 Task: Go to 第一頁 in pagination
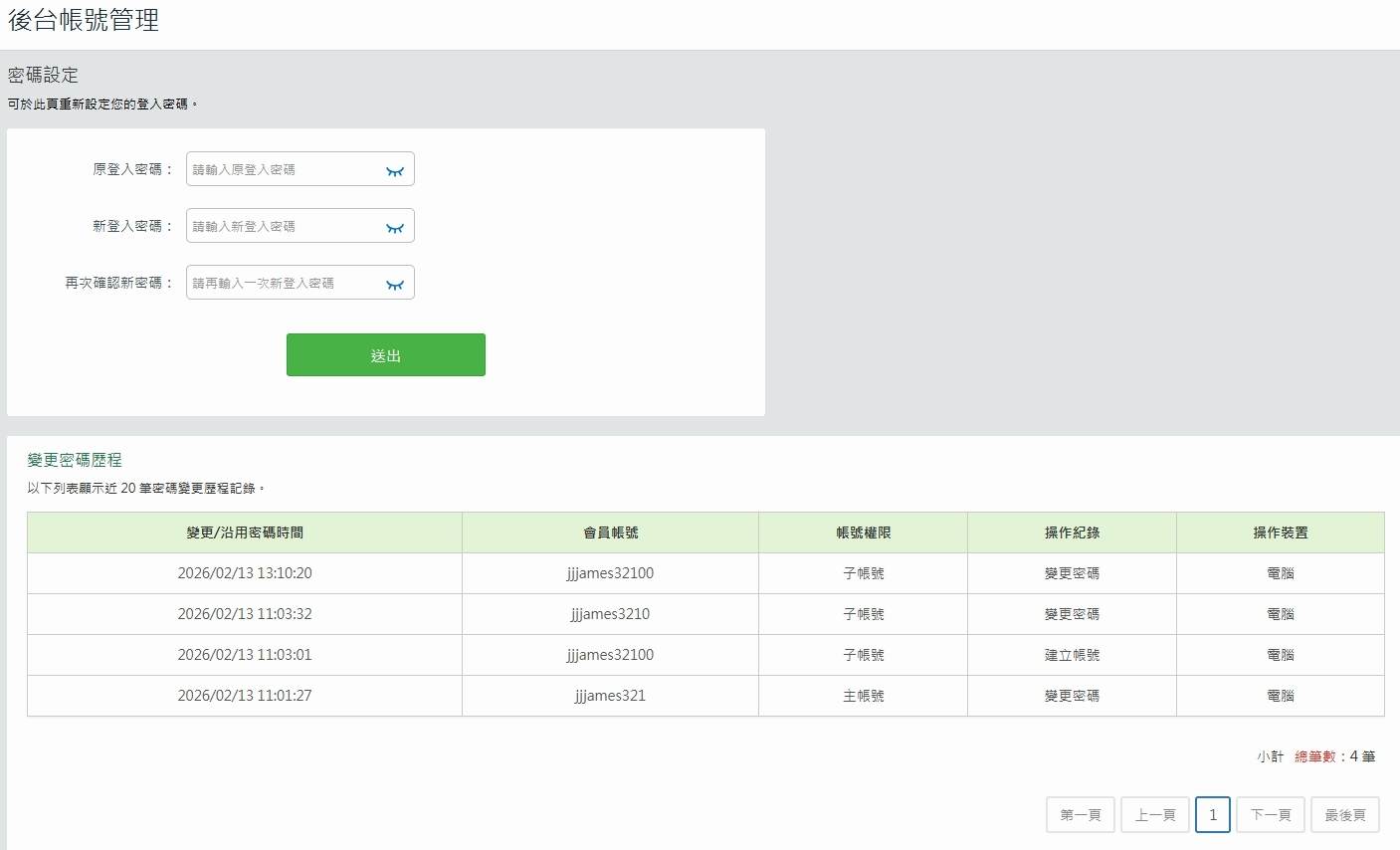click(x=1080, y=815)
